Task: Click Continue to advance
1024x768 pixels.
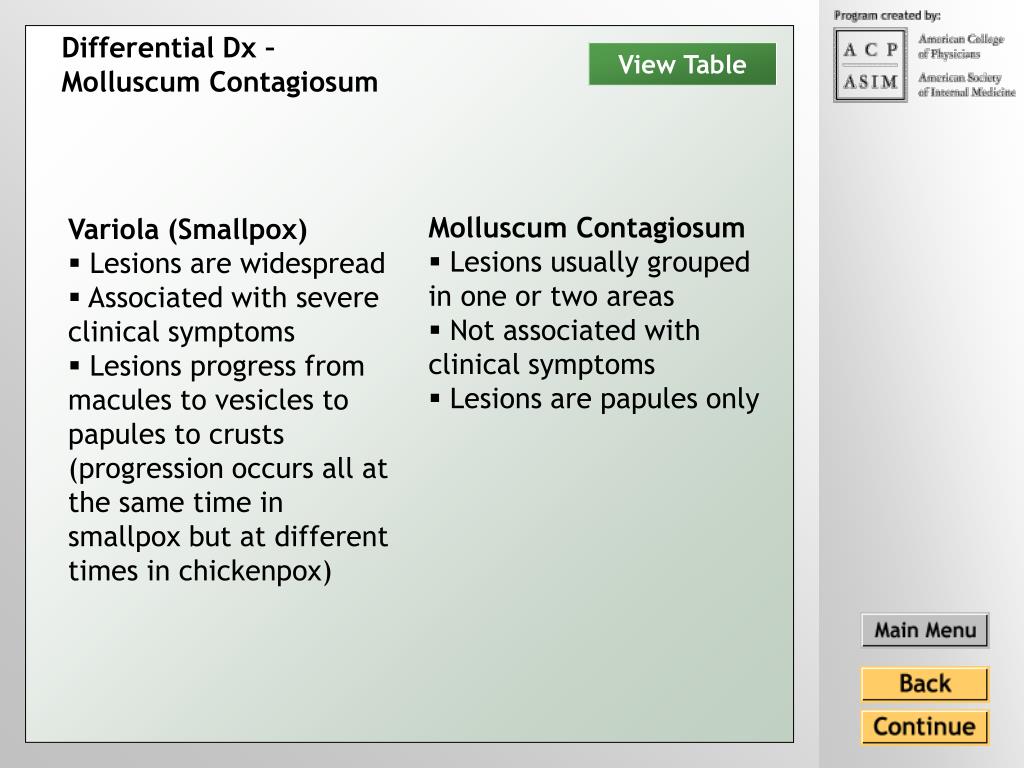Action: tap(925, 727)
